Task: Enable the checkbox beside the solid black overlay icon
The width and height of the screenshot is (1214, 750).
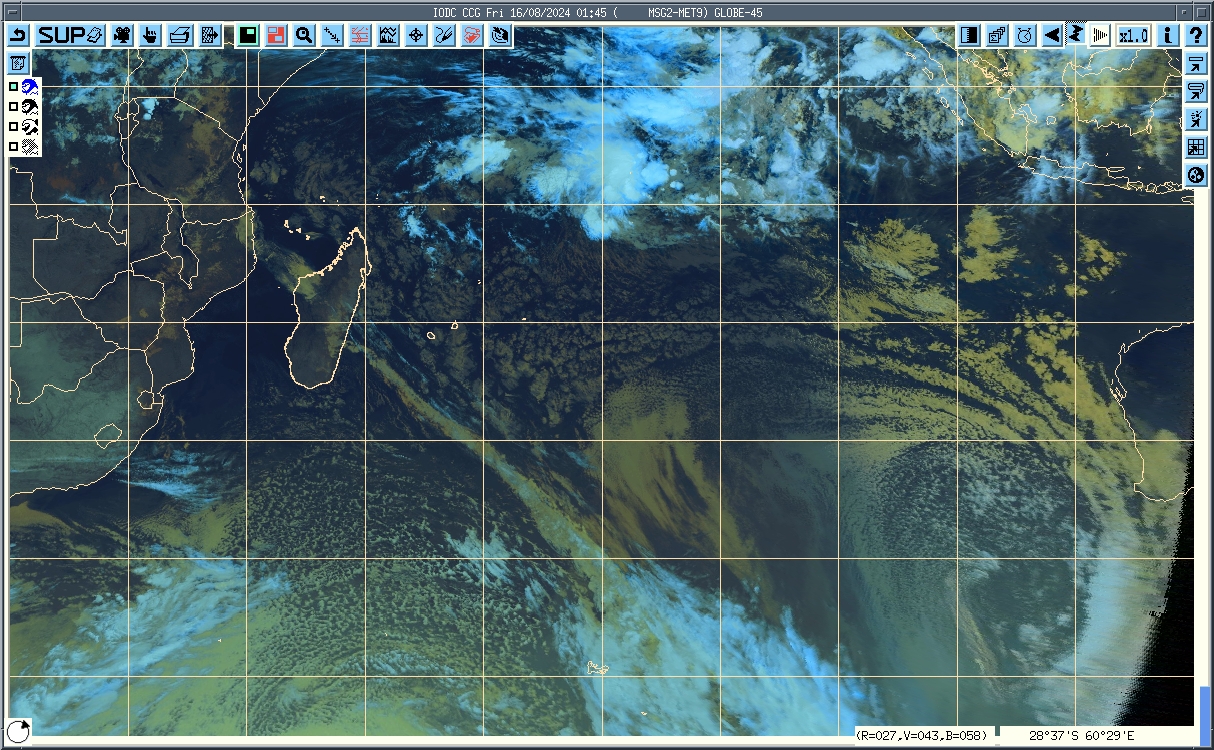Action: click(x=13, y=107)
